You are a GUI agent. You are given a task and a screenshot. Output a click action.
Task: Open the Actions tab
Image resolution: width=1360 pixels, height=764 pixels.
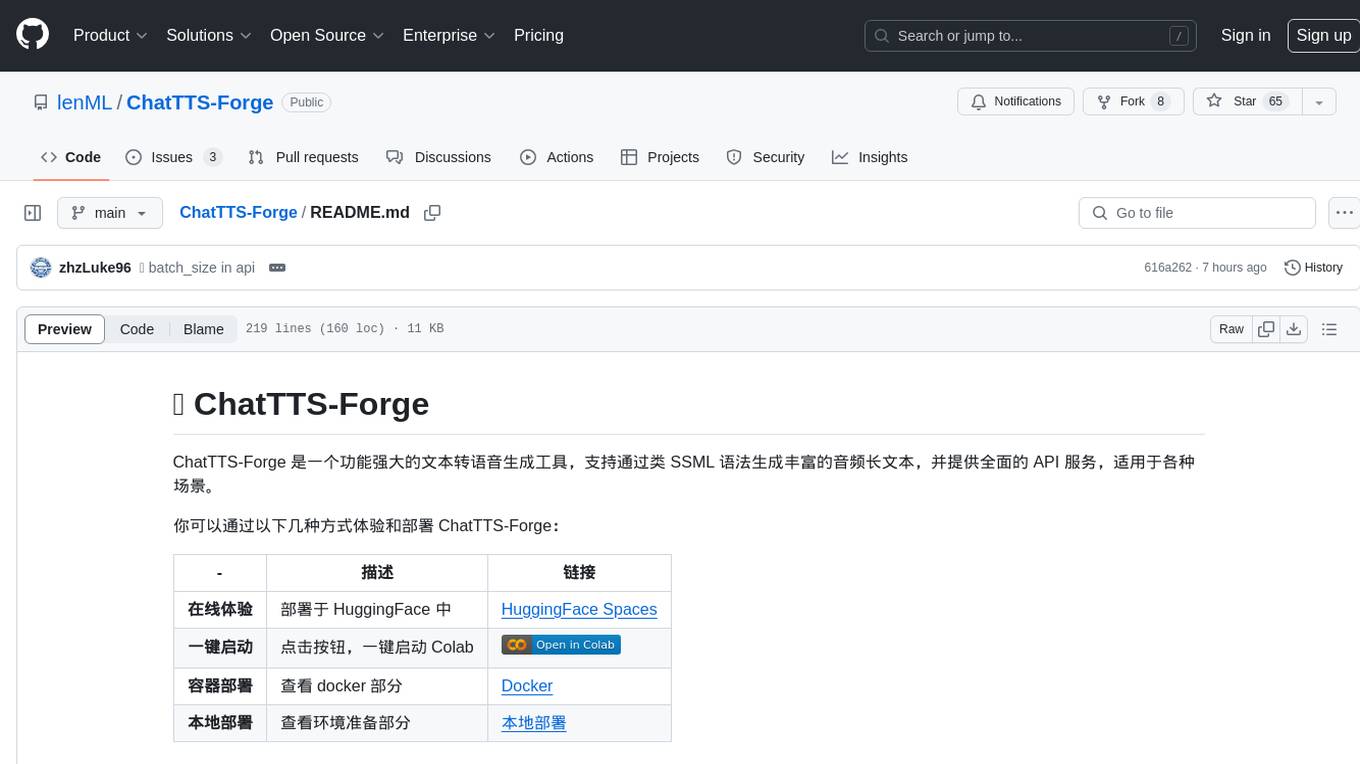tap(557, 157)
